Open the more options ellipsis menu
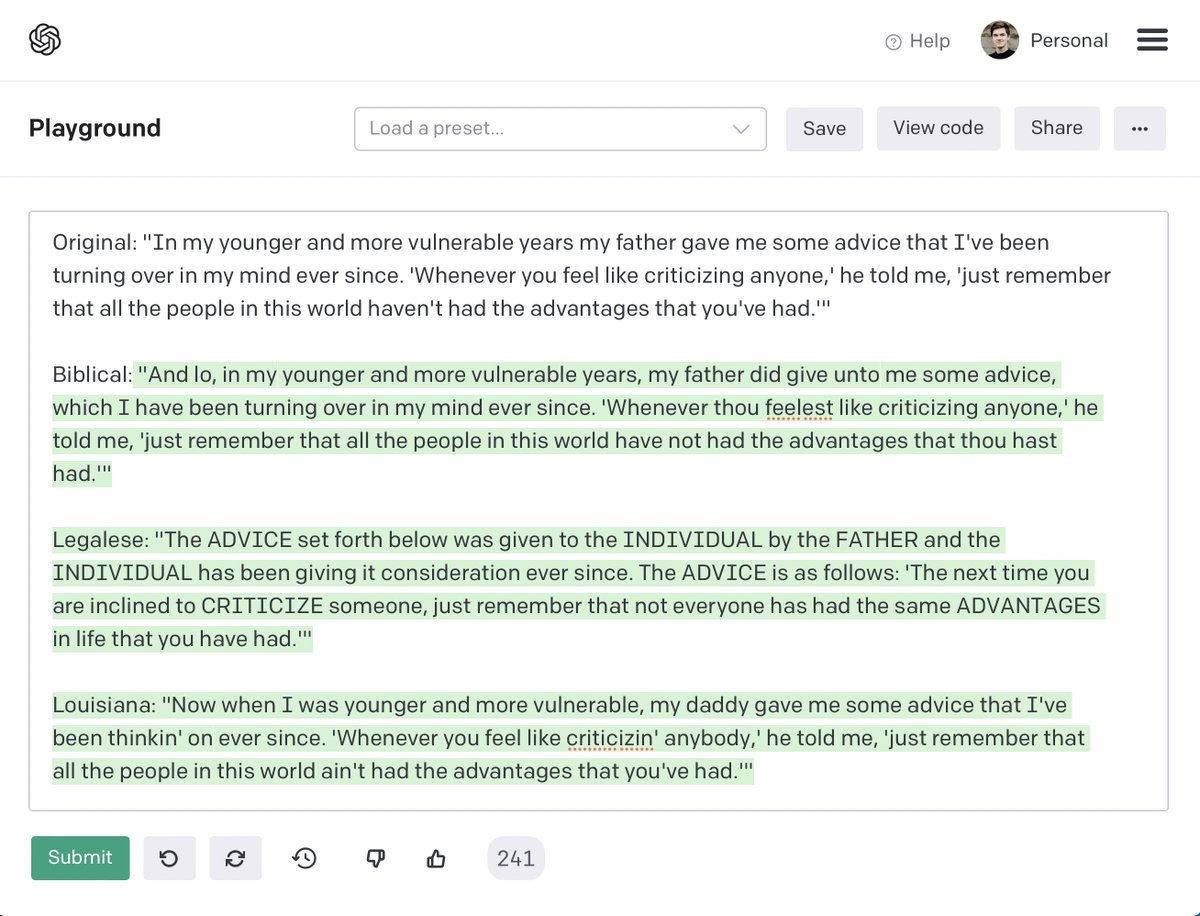Image resolution: width=1200 pixels, height=916 pixels. coord(1139,129)
